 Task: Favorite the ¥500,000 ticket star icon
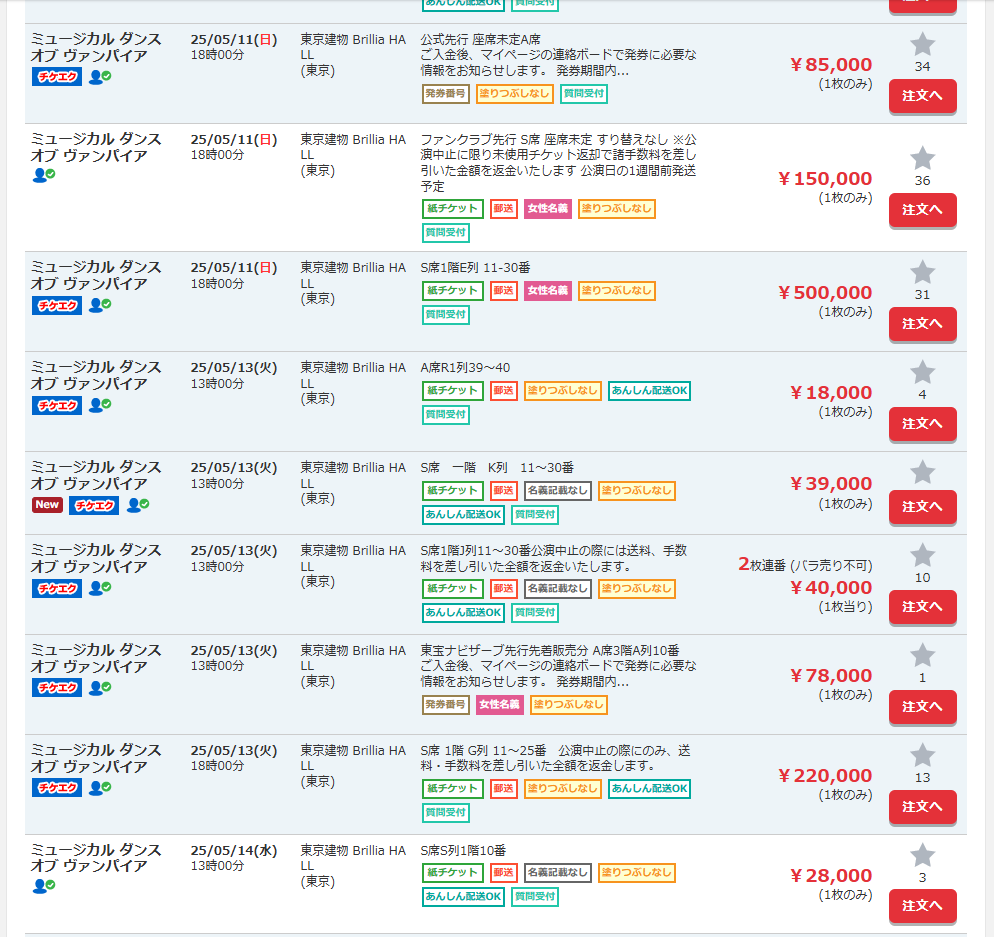[922, 273]
